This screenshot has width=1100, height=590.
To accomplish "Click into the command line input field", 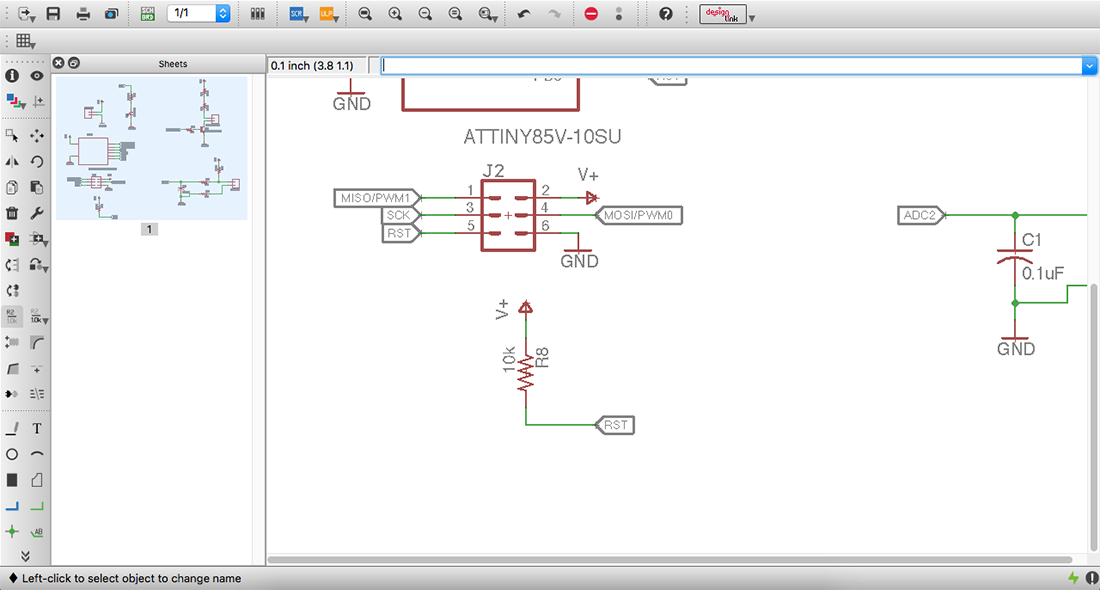I will (x=730, y=65).
